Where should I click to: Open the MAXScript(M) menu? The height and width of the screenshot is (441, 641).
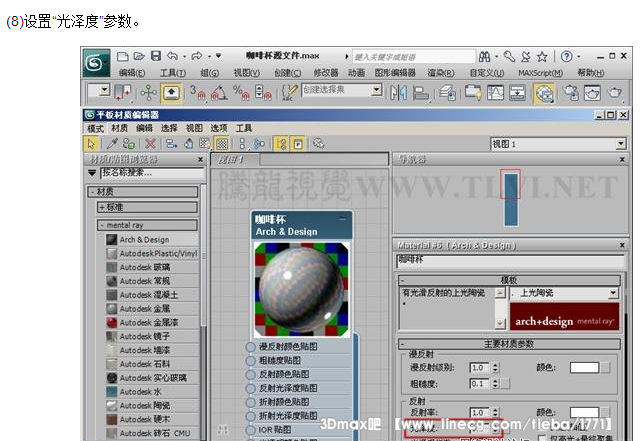pyautogui.click(x=540, y=73)
